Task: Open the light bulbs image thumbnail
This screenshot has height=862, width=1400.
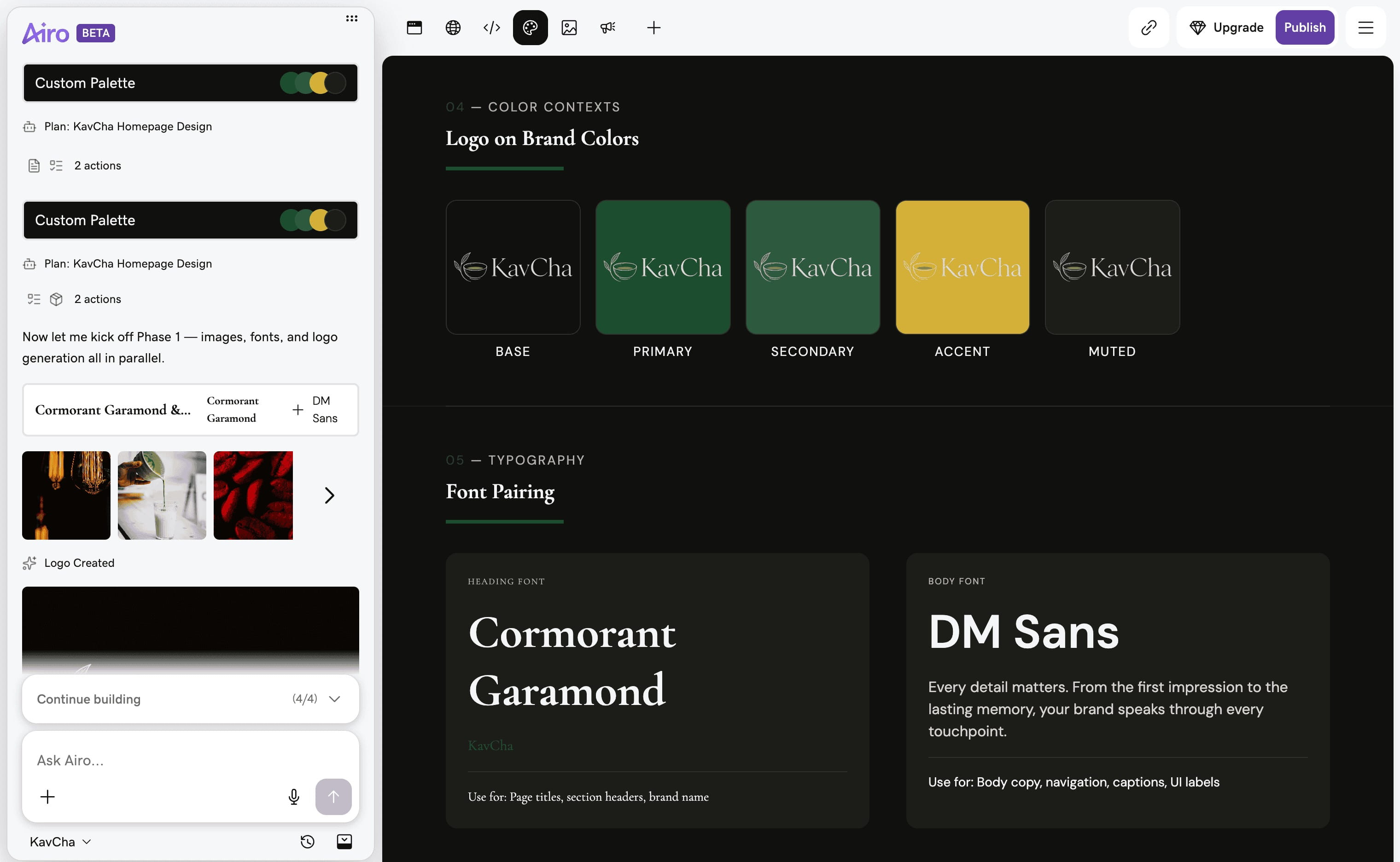Action: (x=66, y=495)
